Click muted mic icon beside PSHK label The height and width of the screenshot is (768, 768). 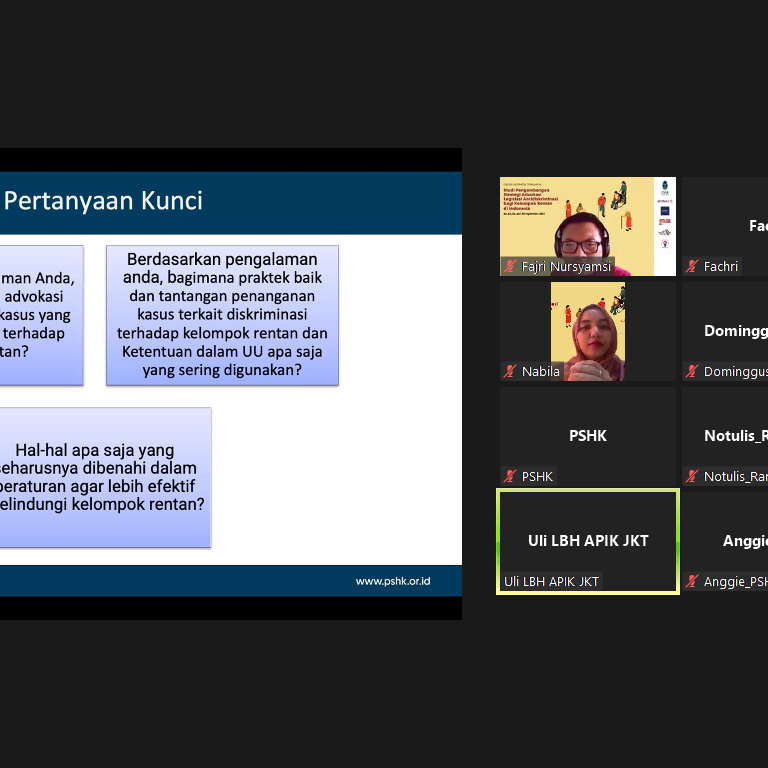[x=510, y=477]
